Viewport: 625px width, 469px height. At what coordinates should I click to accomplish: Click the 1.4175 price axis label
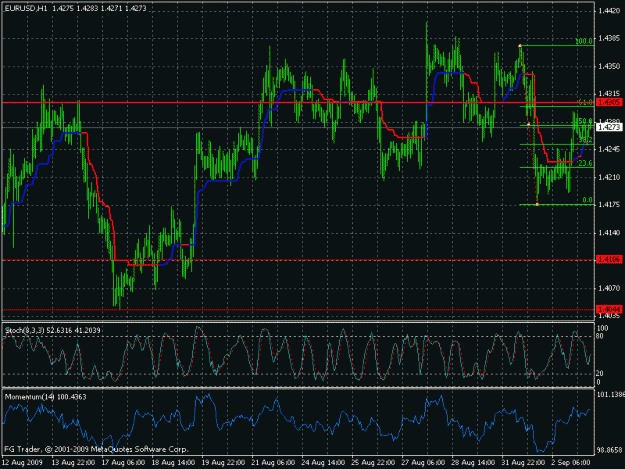click(x=609, y=204)
